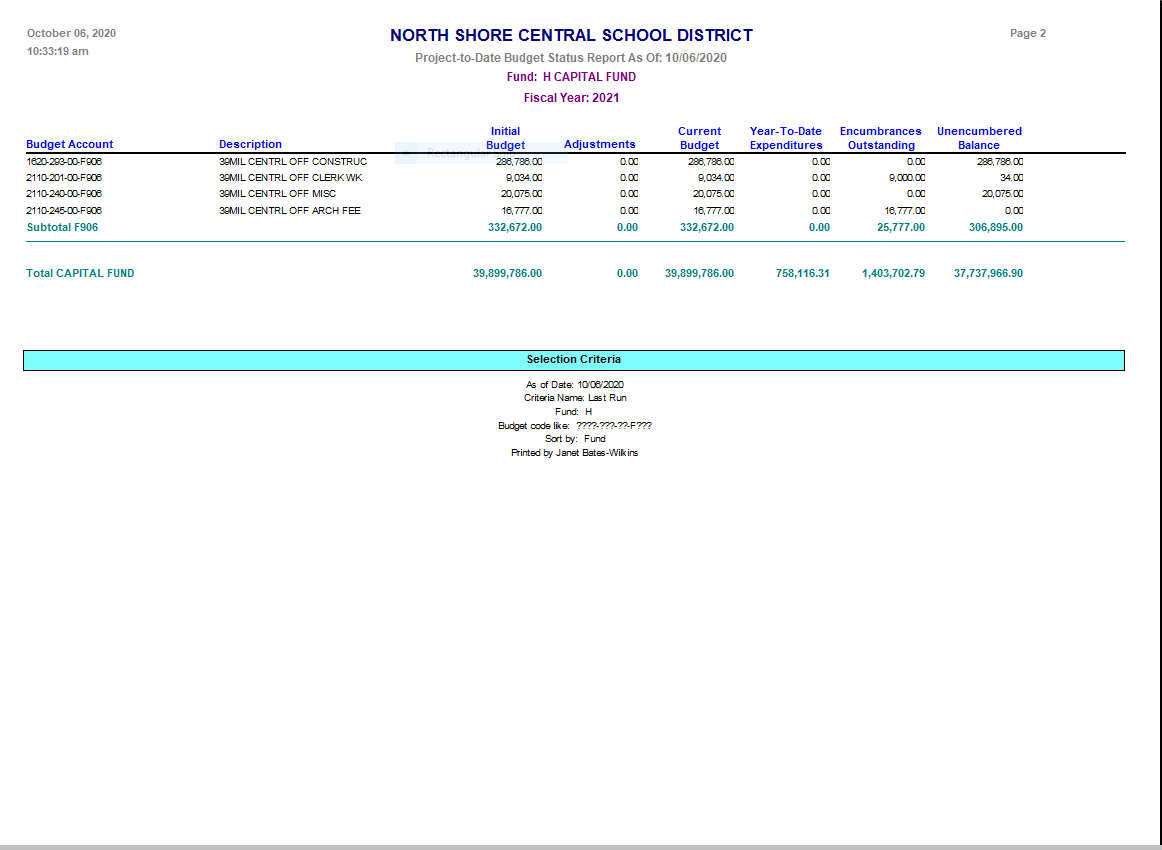Click Total Current Budget '39,899,786.00'
This screenshot has height=850, width=1162.
(x=700, y=273)
